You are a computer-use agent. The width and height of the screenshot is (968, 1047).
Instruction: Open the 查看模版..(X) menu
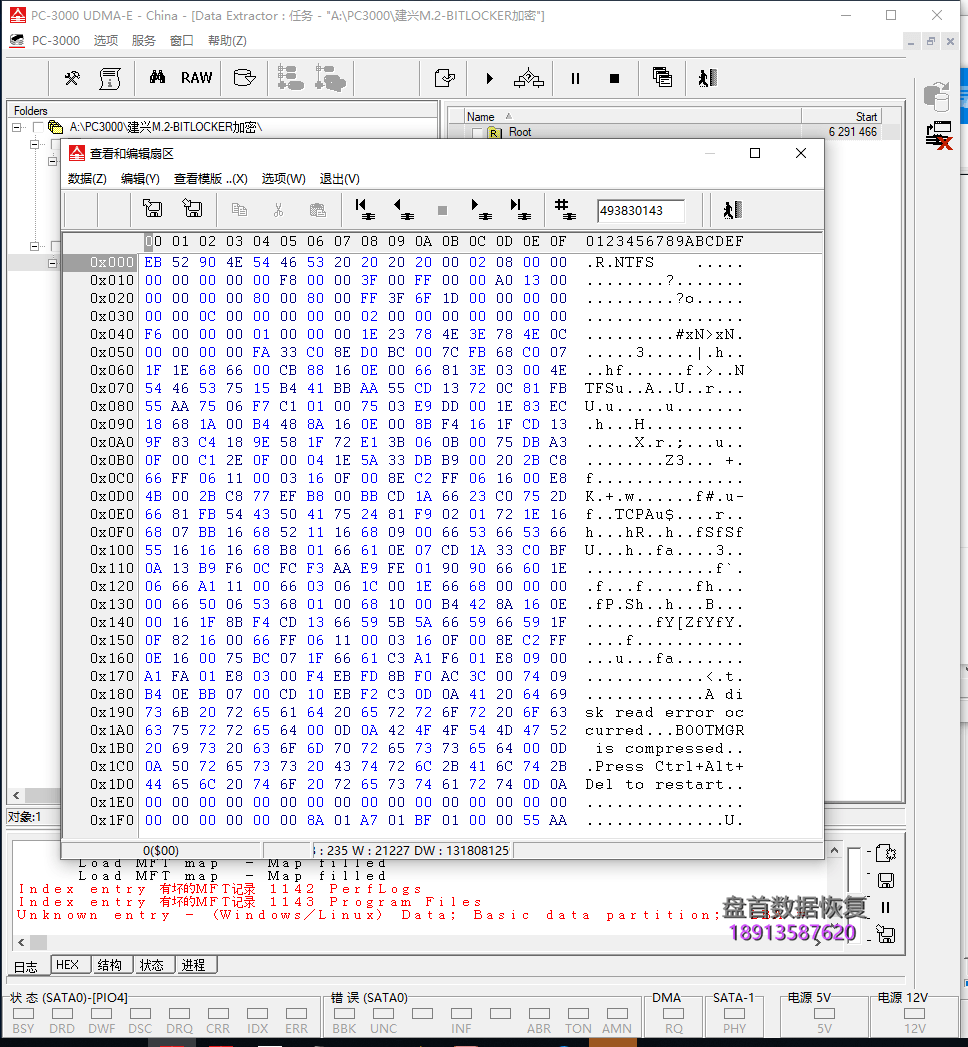(210, 179)
